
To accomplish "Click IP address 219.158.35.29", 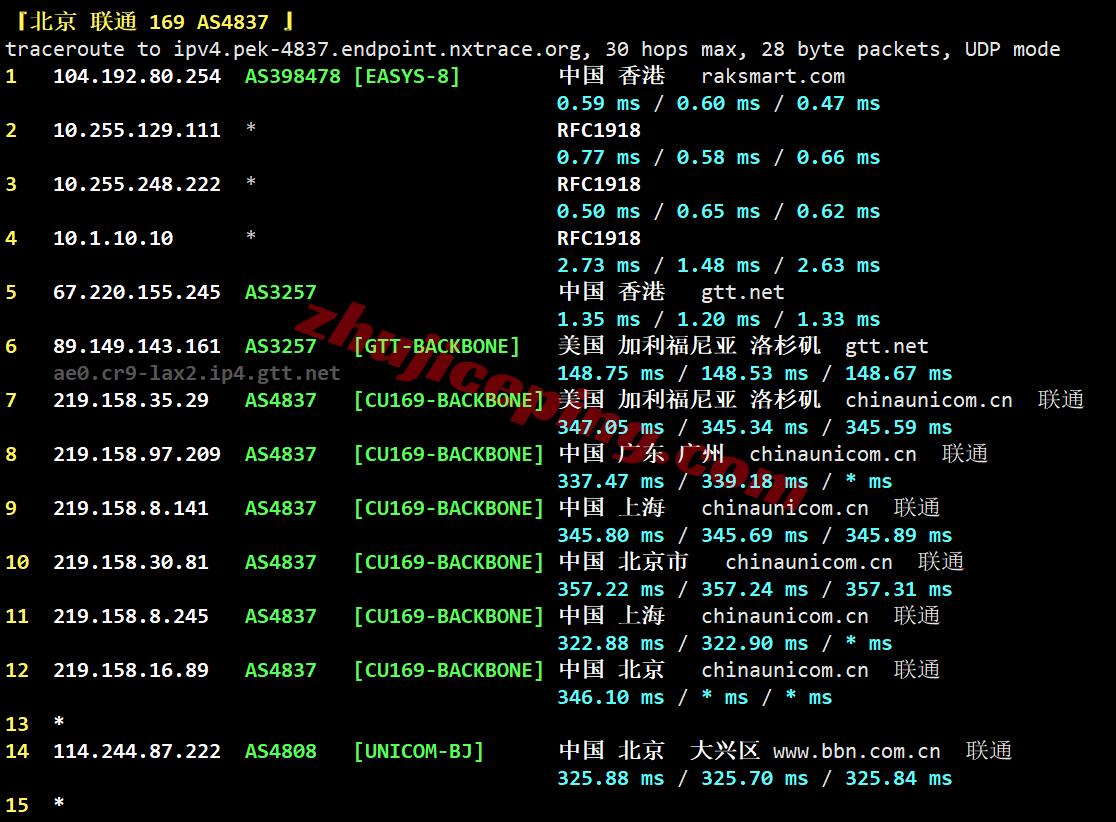I will click(131, 401).
